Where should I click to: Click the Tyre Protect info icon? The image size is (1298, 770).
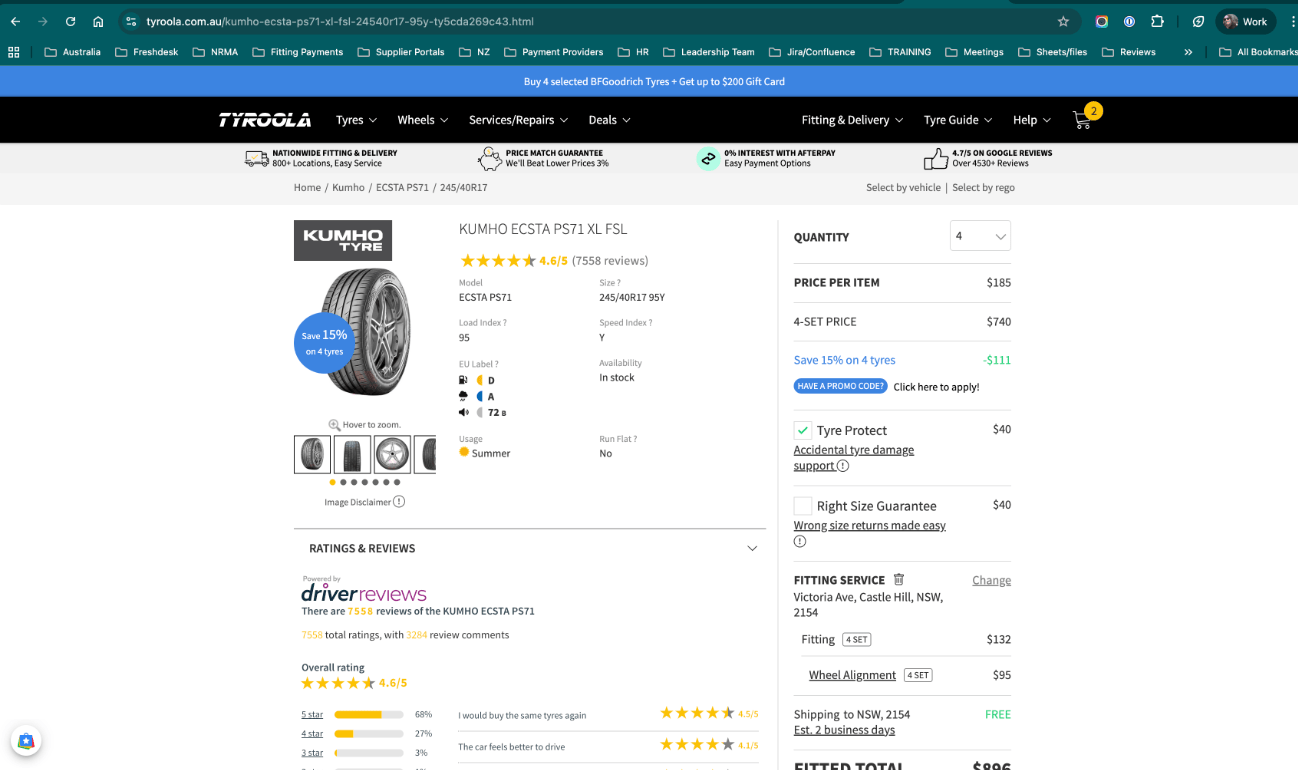843,466
